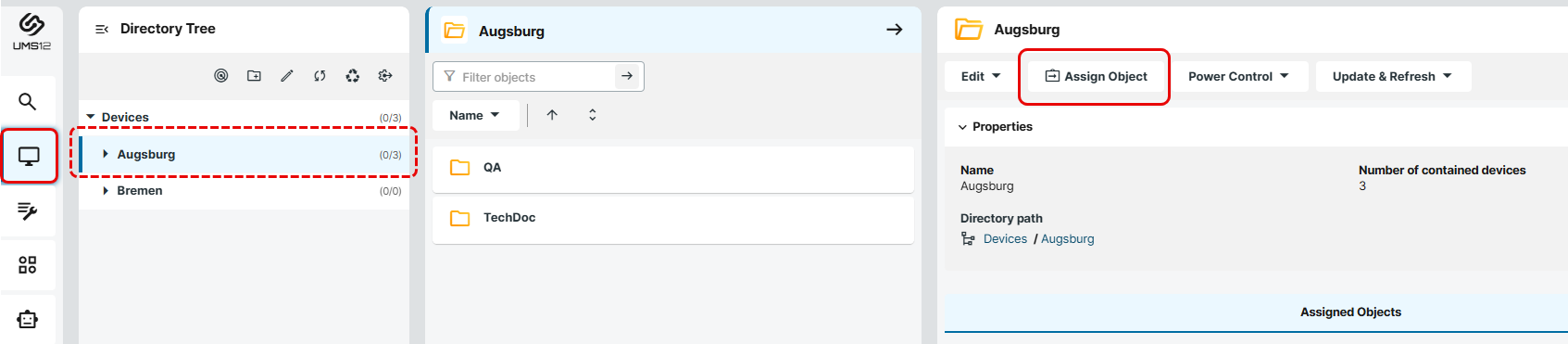Click the robot icon in sidebar

(28, 319)
